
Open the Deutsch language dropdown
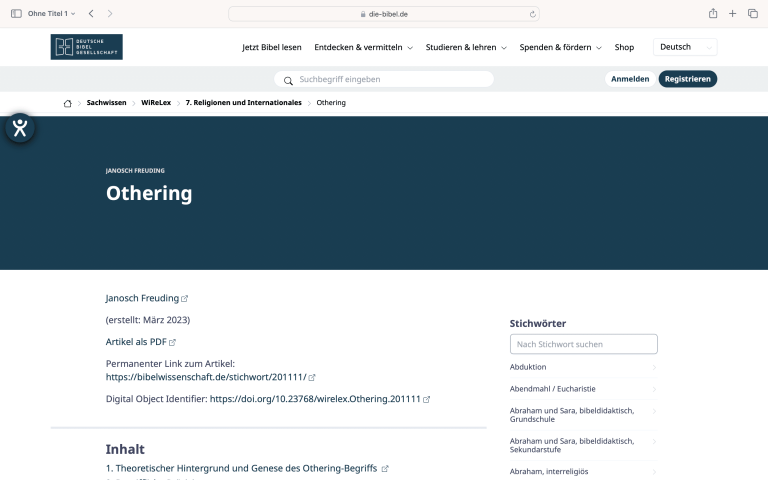click(x=685, y=47)
